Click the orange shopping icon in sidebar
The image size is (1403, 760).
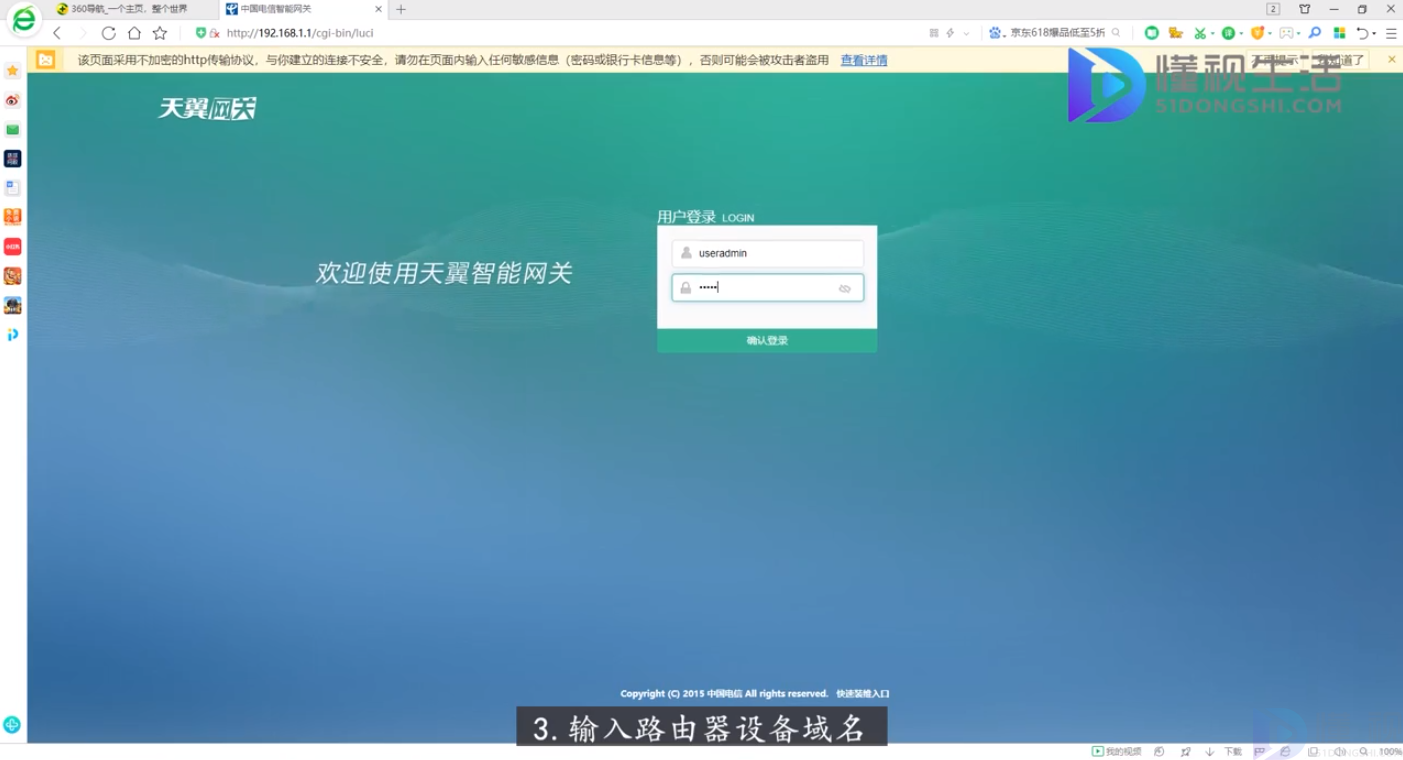click(12, 217)
